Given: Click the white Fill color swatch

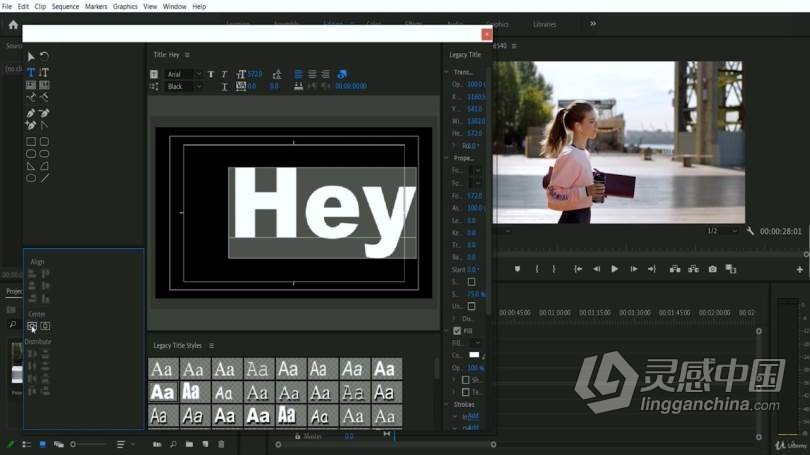Looking at the screenshot, I should tap(474, 355).
